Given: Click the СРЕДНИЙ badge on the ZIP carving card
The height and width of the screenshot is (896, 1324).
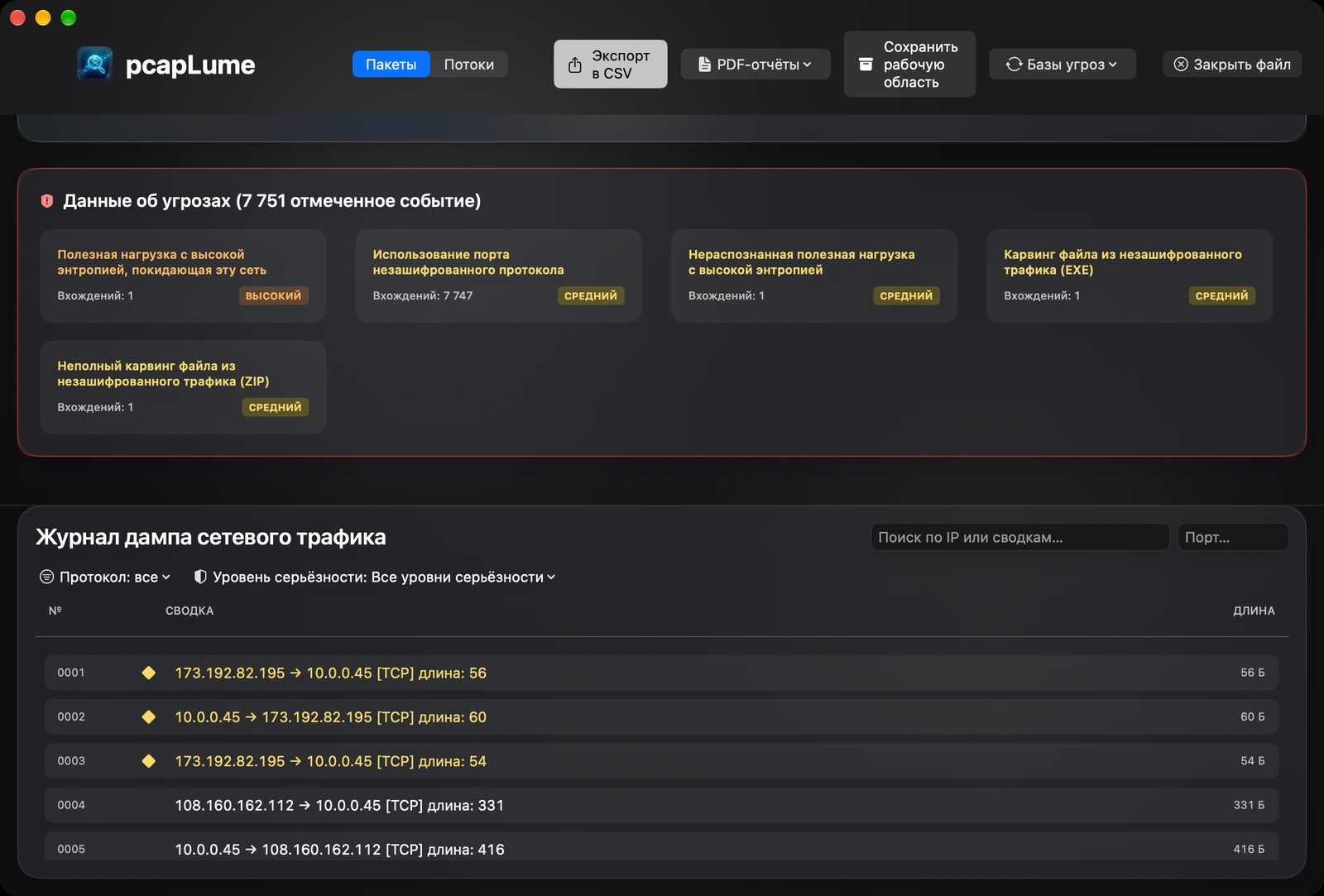Looking at the screenshot, I should [x=275, y=407].
